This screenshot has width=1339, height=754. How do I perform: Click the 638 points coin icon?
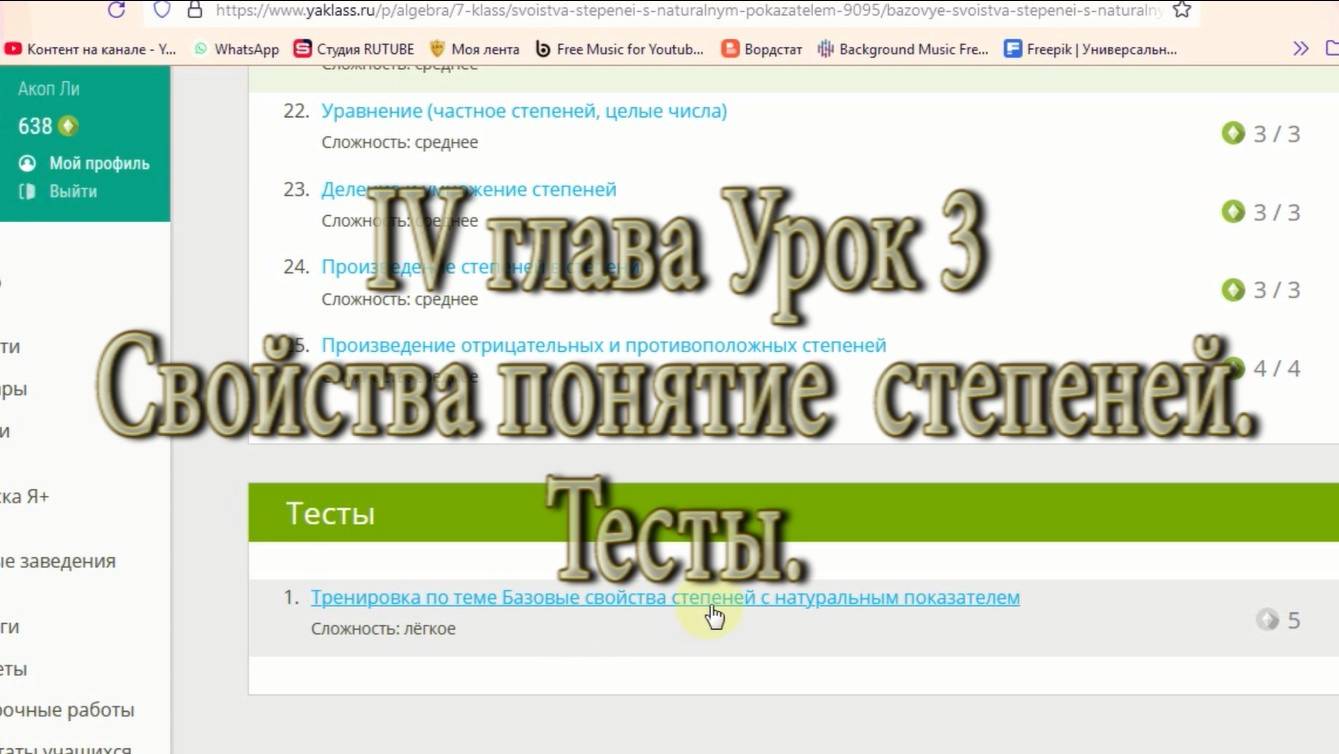[x=68, y=126]
